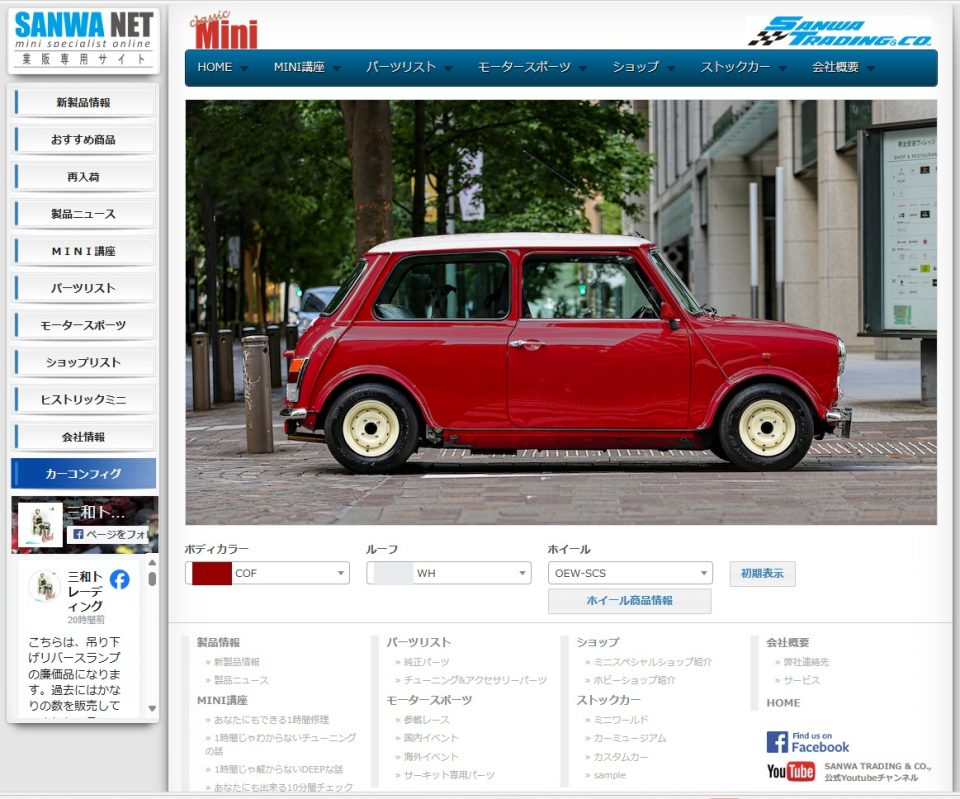Open 1時間じゃわからないチューニングの話 link

point(280,744)
